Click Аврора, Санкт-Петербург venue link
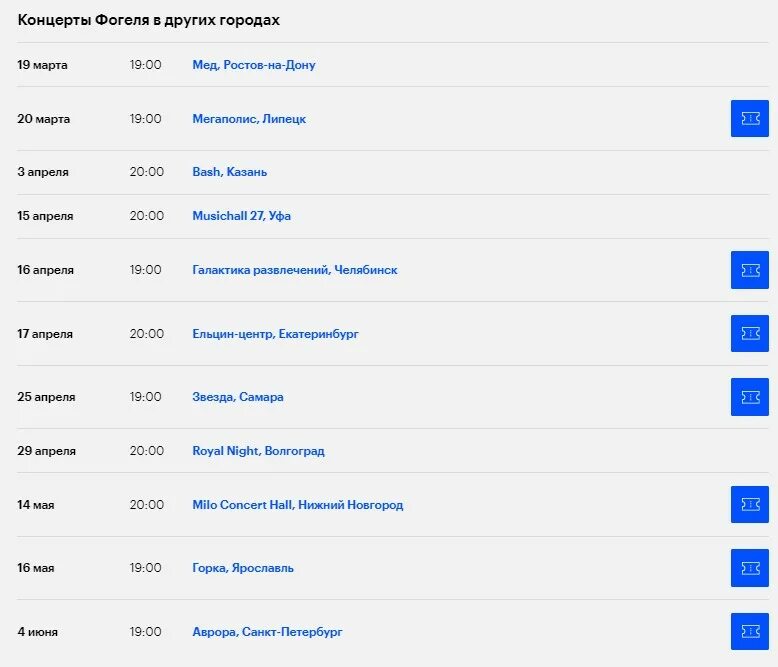Image resolution: width=778 pixels, height=667 pixels. click(267, 632)
